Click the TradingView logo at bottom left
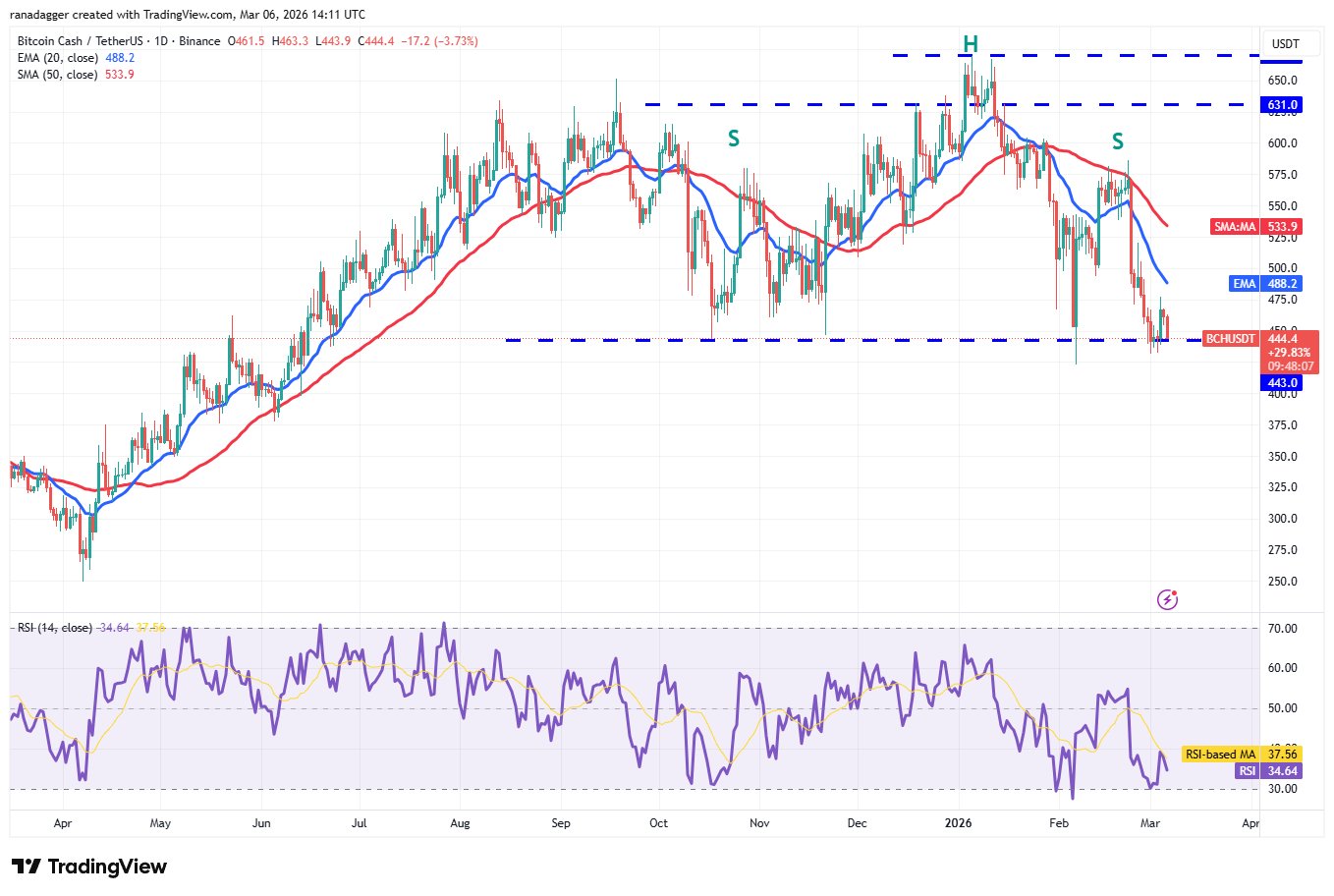1334x896 pixels. click(89, 867)
